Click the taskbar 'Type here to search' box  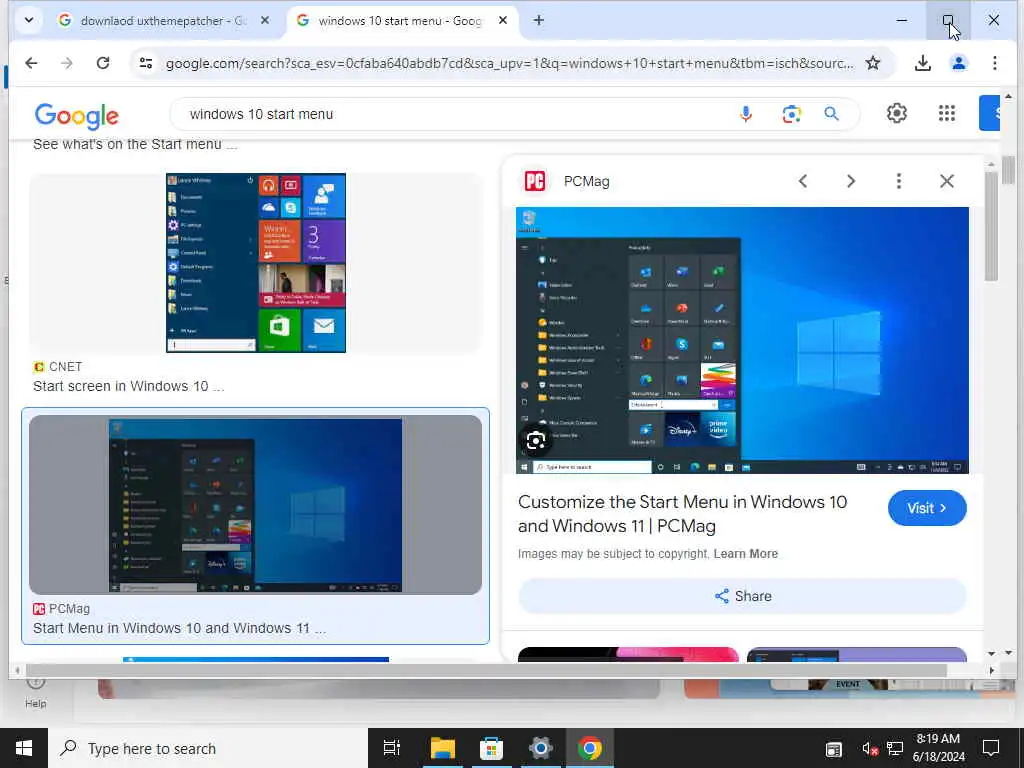pos(208,748)
